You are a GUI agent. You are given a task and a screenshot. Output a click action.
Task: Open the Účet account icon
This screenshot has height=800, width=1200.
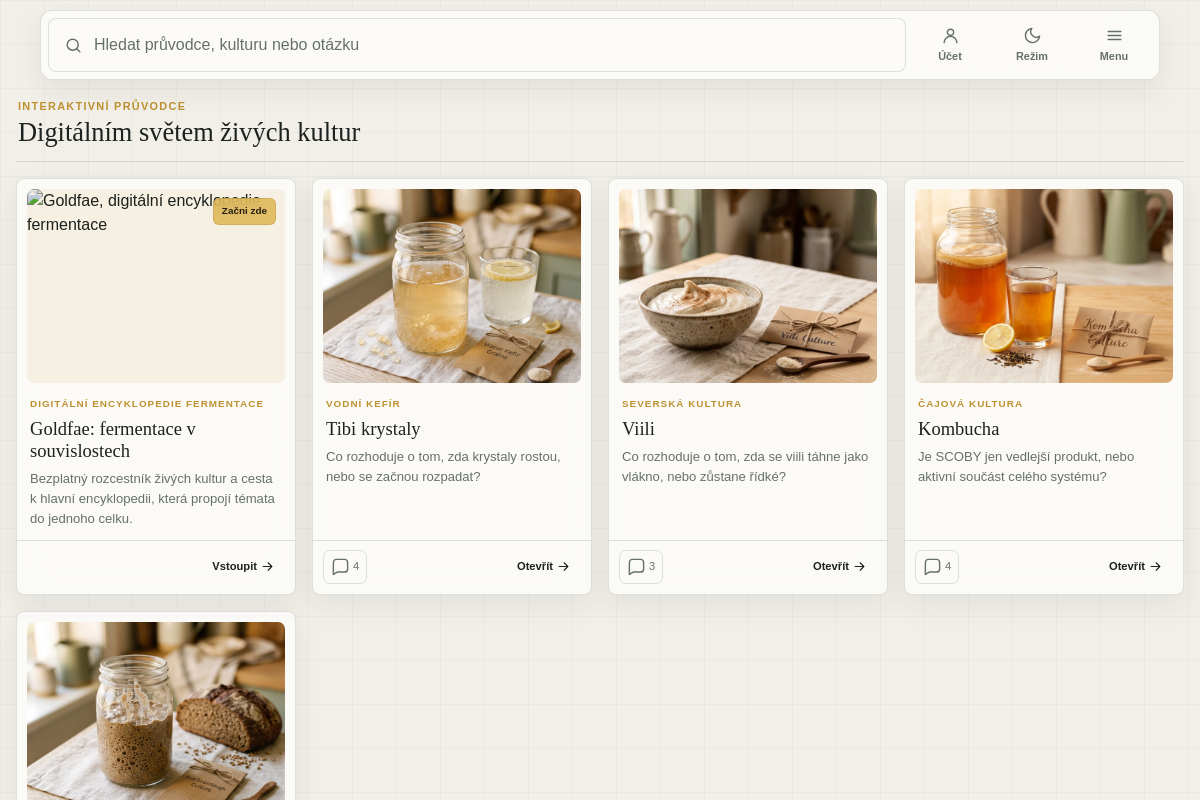tap(950, 45)
